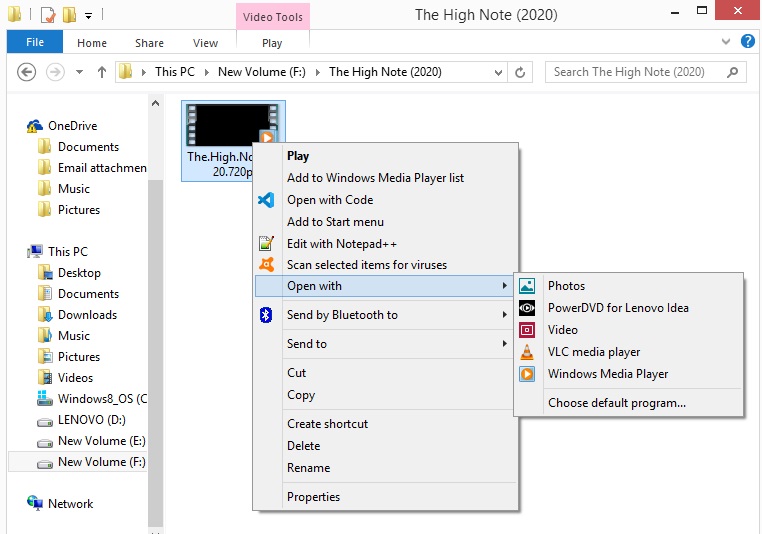Screen dimensions: 762x534
Task: Click the Back arrow button
Action: pyautogui.click(x=26, y=72)
